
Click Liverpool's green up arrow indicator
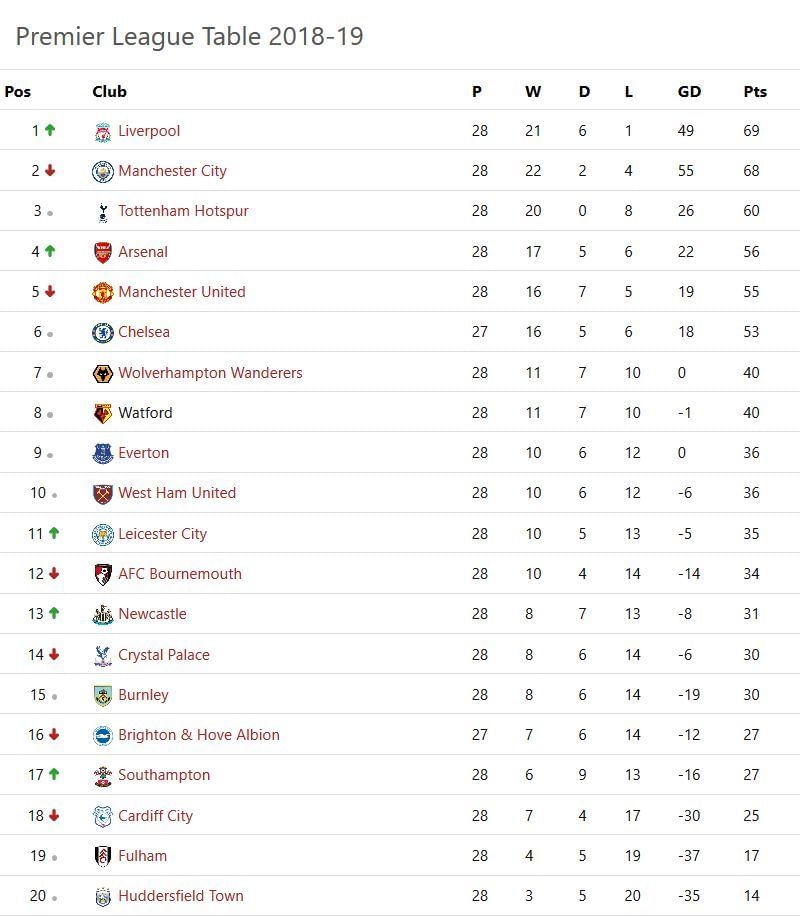point(50,131)
